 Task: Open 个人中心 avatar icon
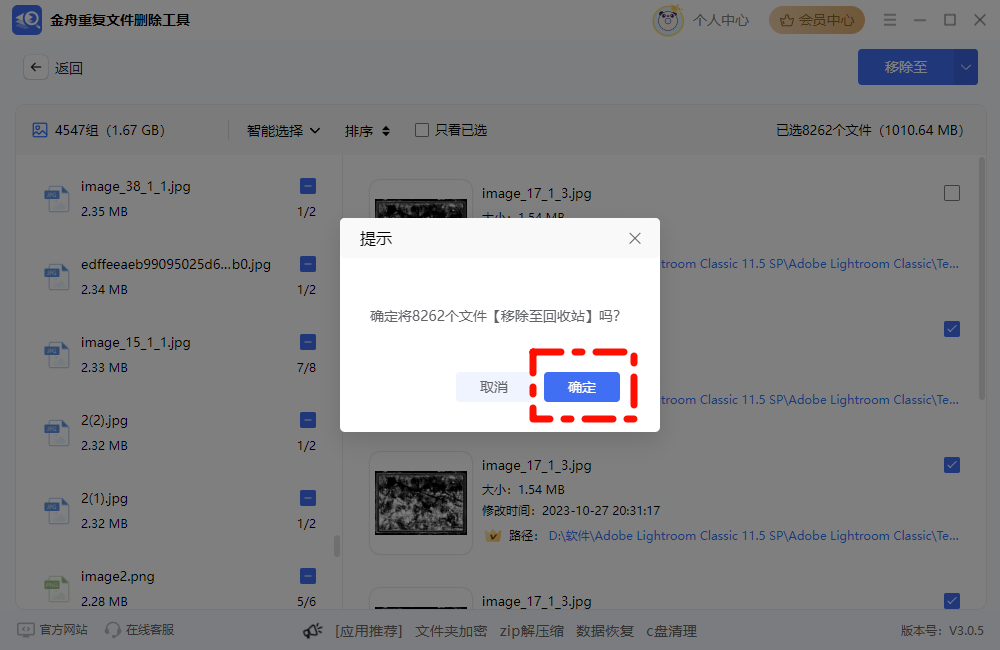click(668, 20)
